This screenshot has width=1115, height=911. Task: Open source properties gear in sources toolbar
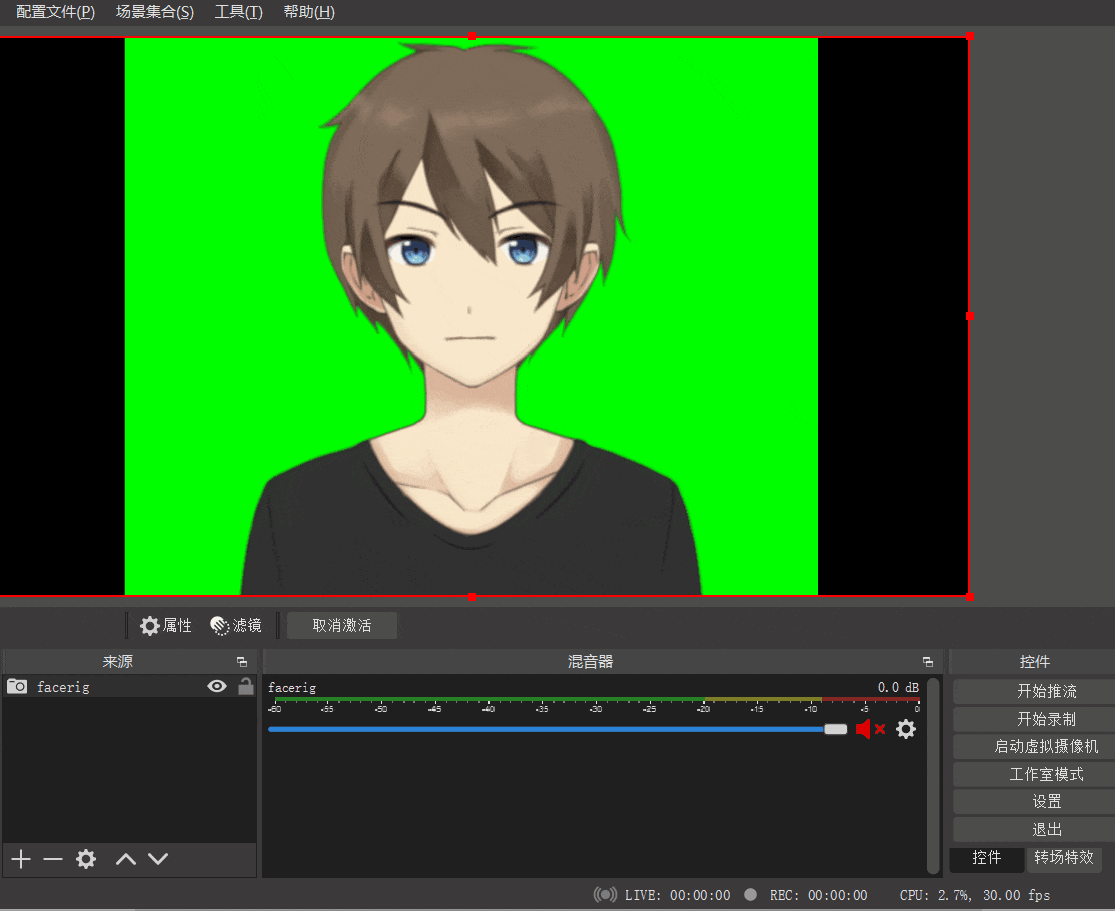pyautogui.click(x=86, y=859)
